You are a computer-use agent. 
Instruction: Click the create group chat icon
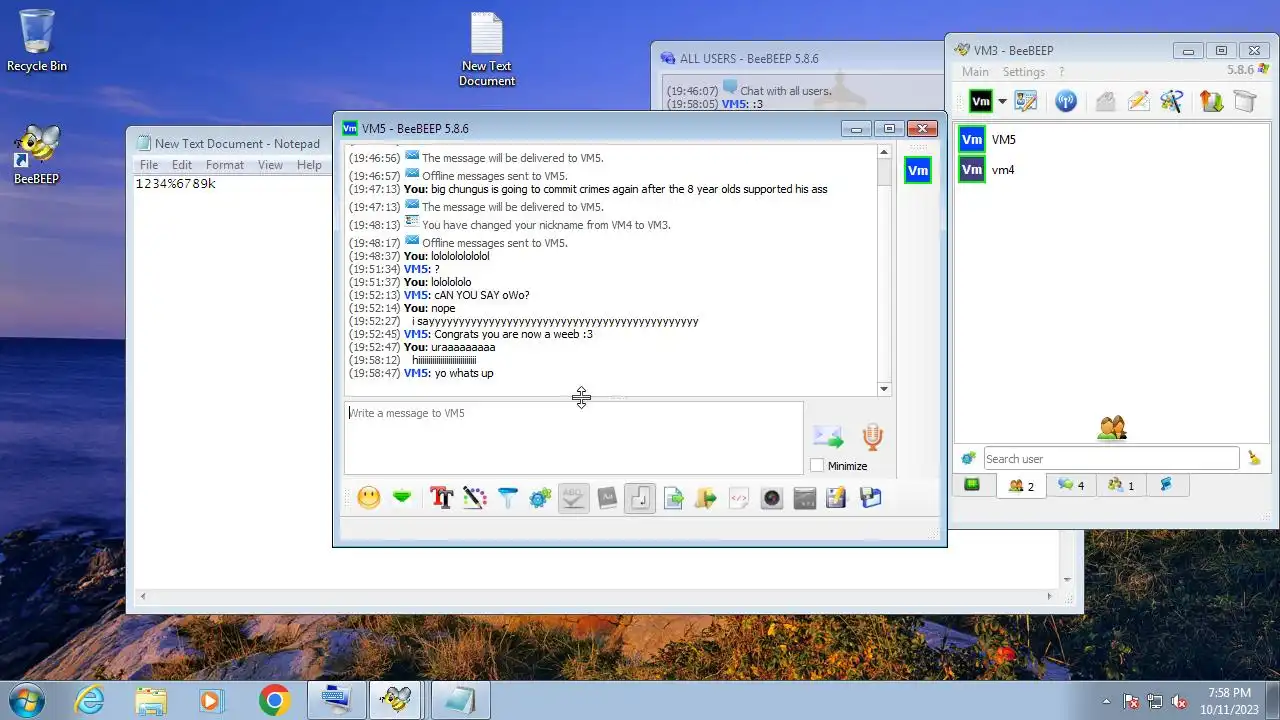tap(1172, 101)
